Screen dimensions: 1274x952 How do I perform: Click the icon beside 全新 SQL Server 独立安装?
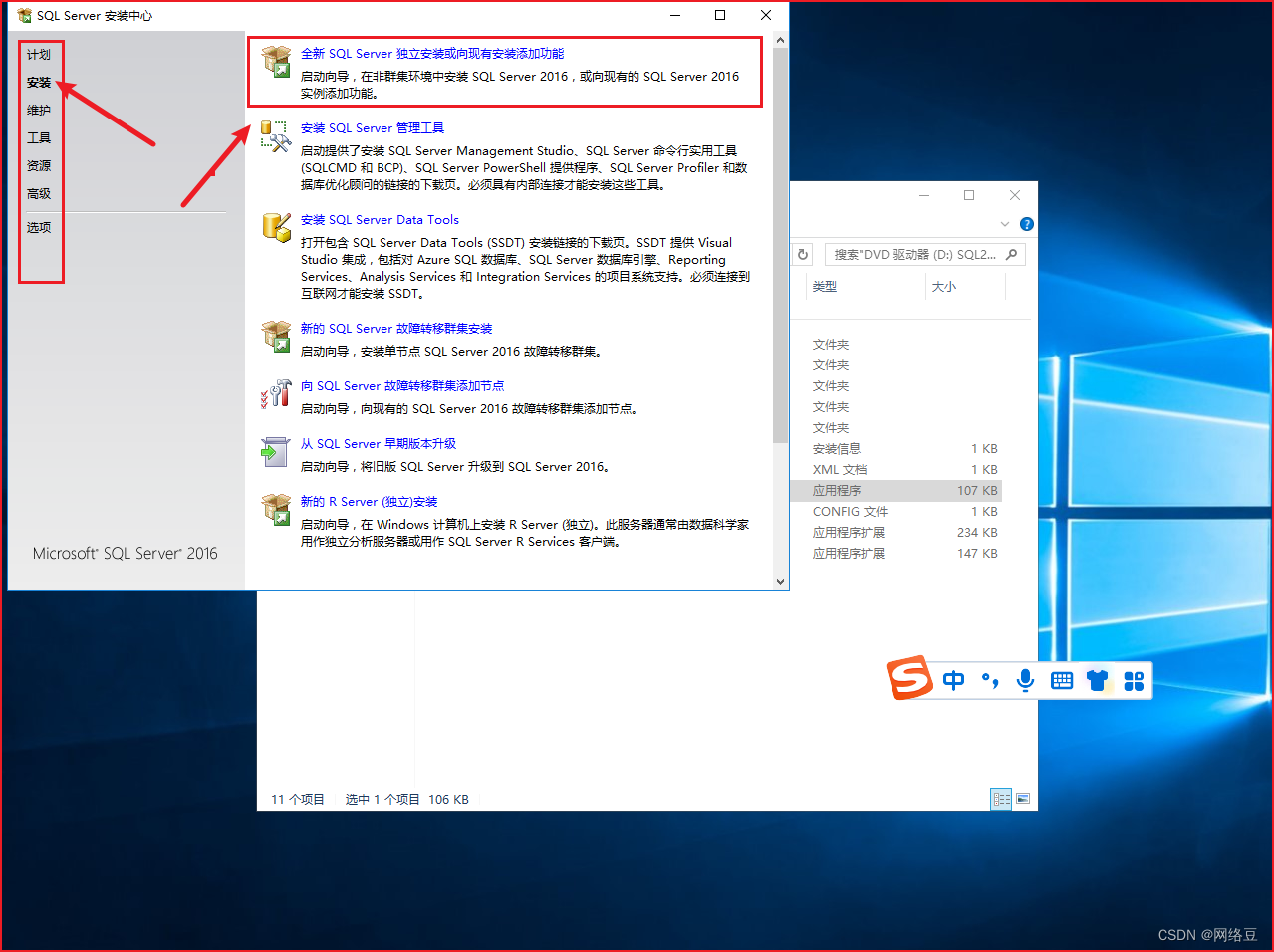[x=276, y=62]
